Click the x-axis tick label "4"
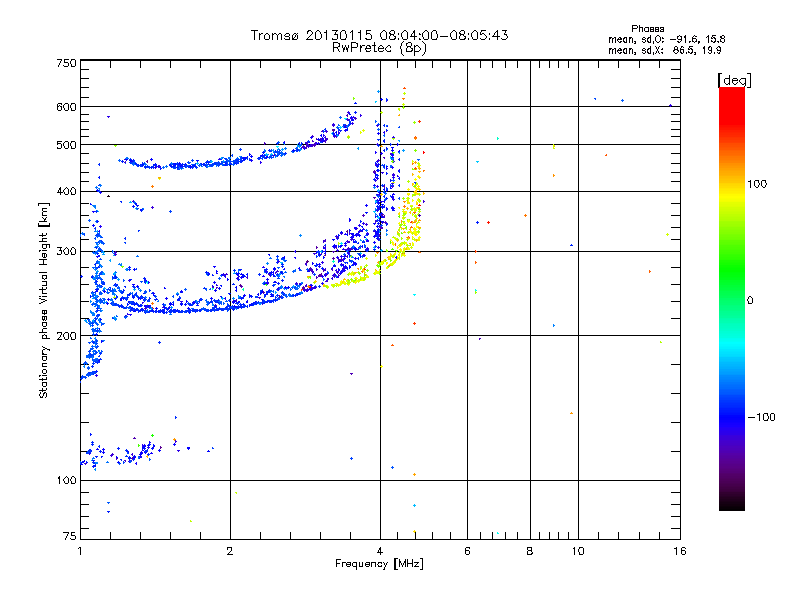The image size is (800, 600). pos(380,551)
